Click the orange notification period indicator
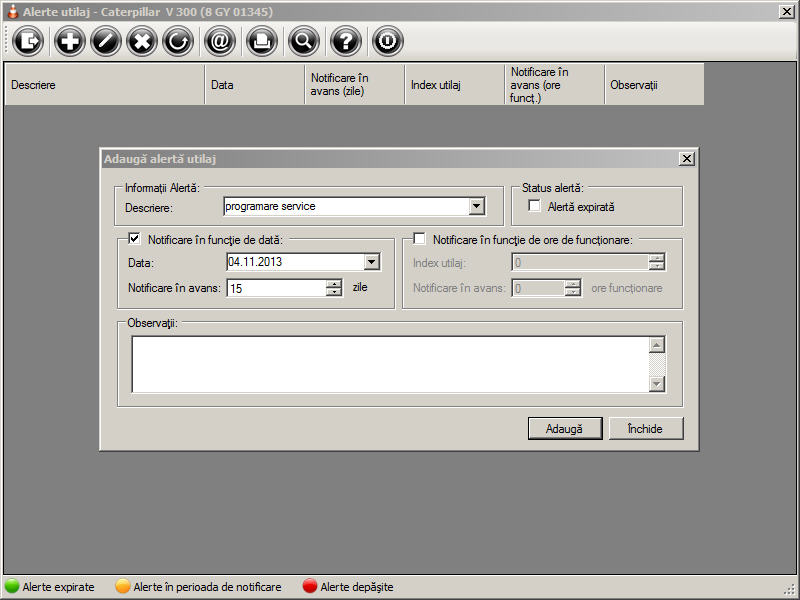 (122, 586)
